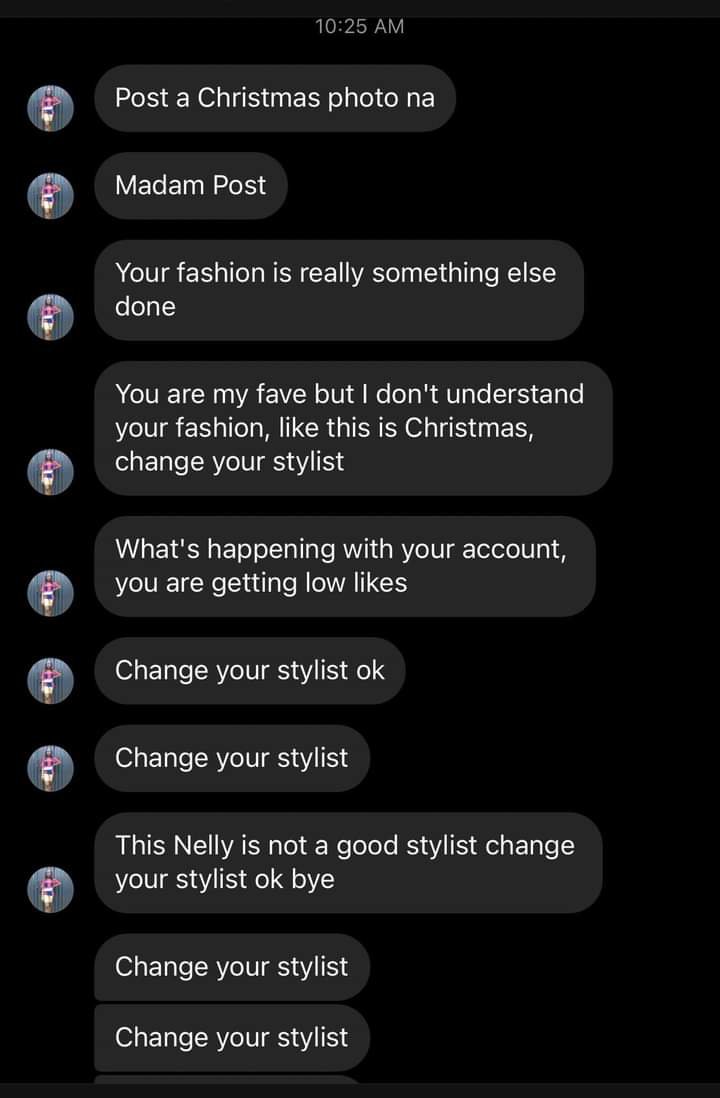Tap the "You are my fave" message bubble
The height and width of the screenshot is (1098, 720).
pos(352,427)
